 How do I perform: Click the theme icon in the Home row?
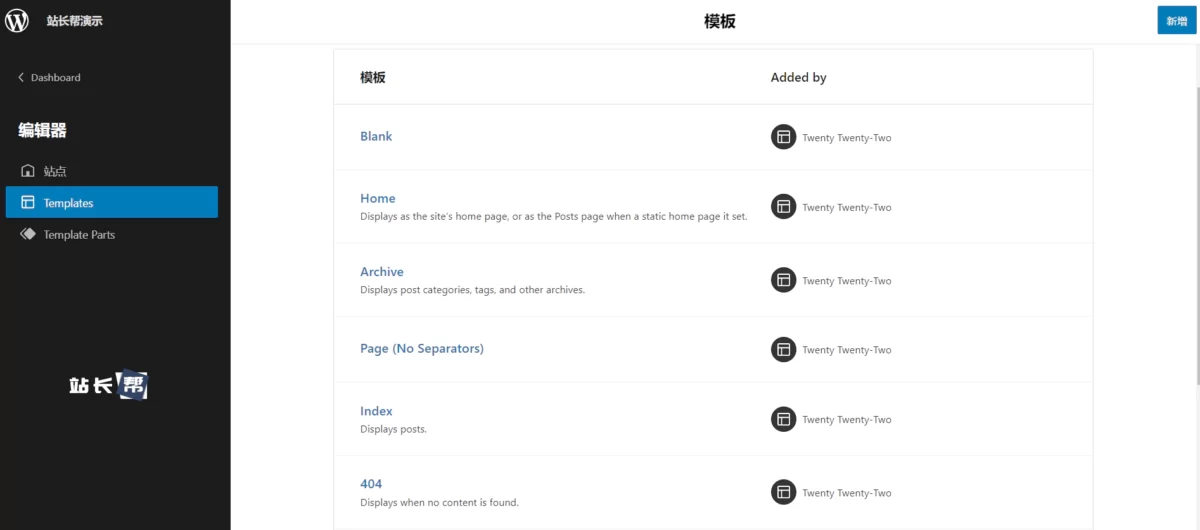coord(783,207)
